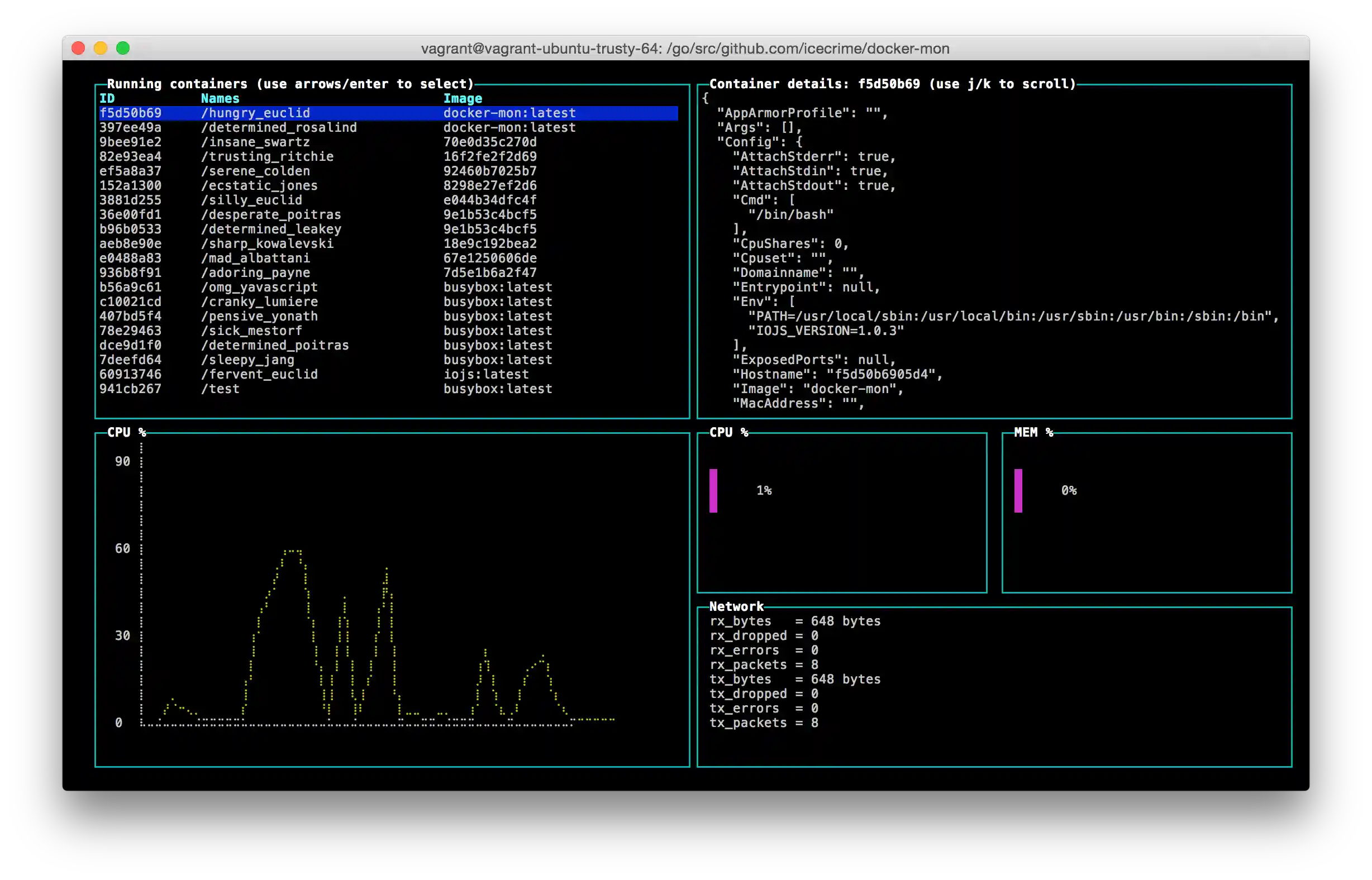Select the /determined_rosalind container row
The image size is (1372, 880).
[x=278, y=127]
